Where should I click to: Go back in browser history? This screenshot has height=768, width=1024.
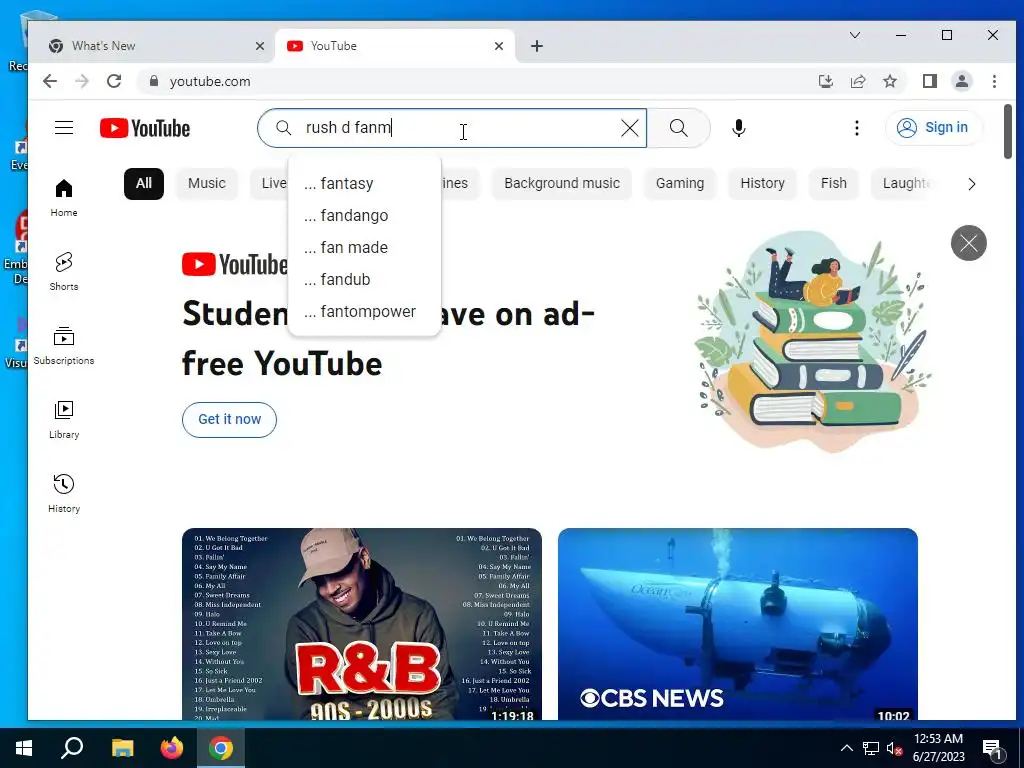click(x=50, y=81)
